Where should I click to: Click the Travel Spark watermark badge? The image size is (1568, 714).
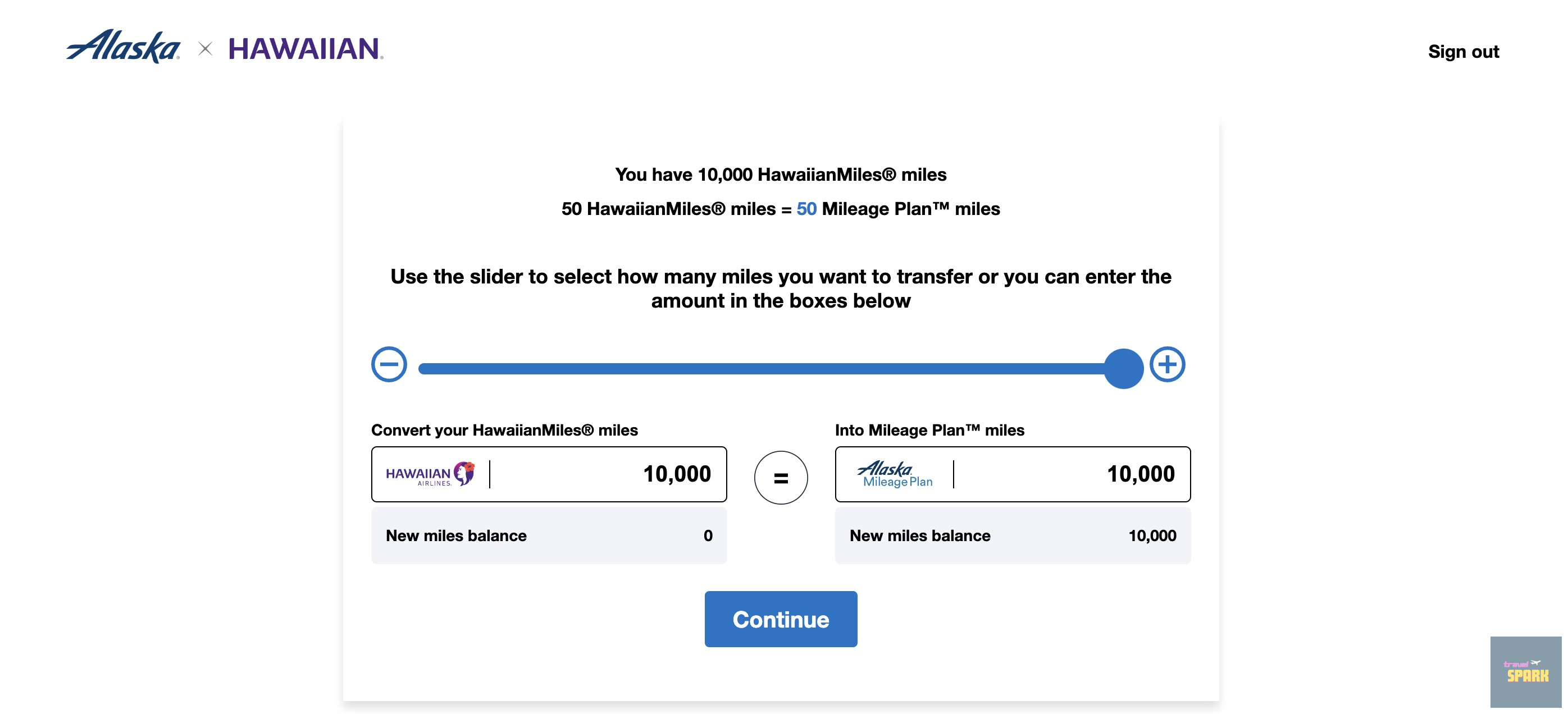tap(1525, 672)
